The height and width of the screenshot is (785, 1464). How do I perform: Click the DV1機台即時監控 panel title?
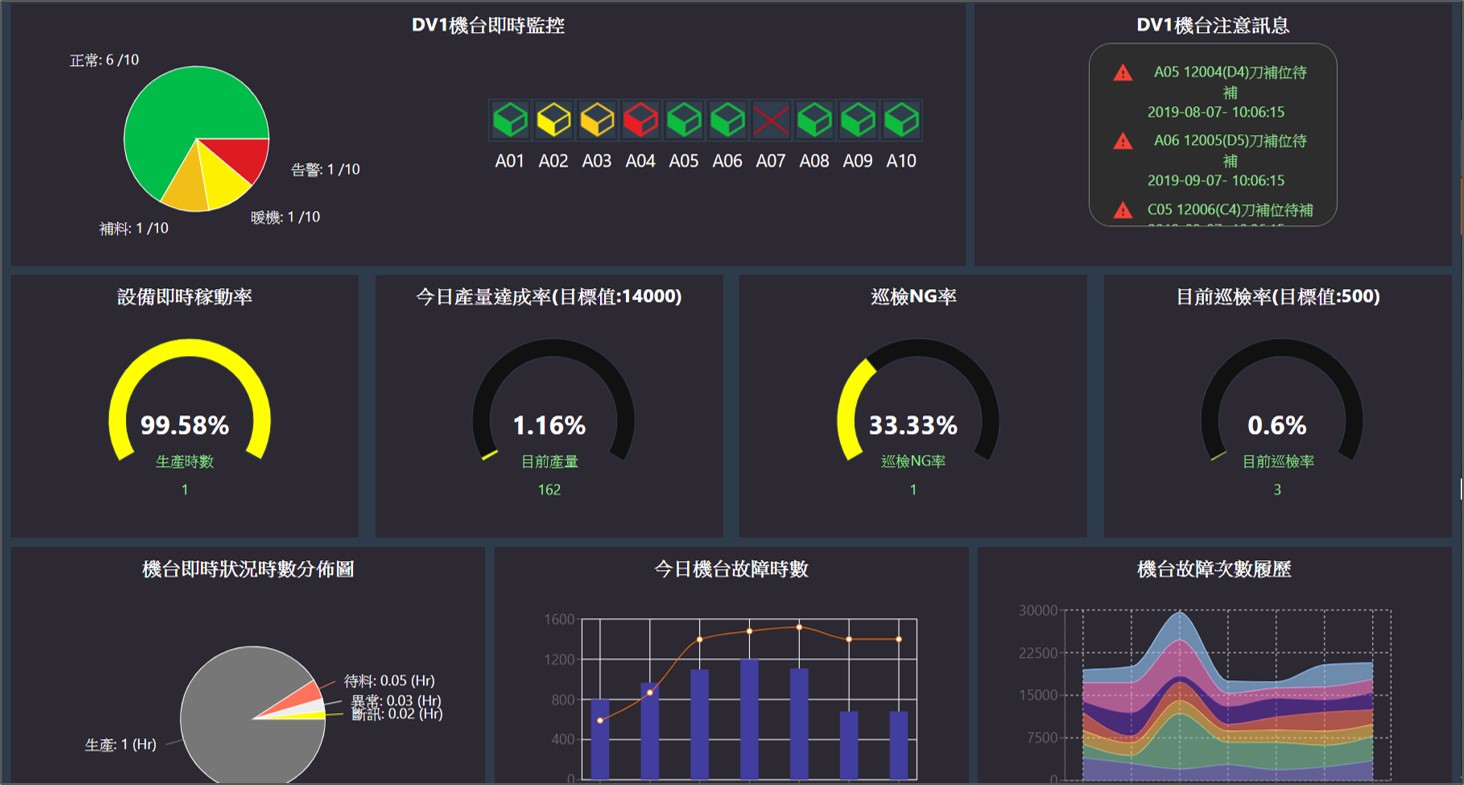pyautogui.click(x=488, y=26)
